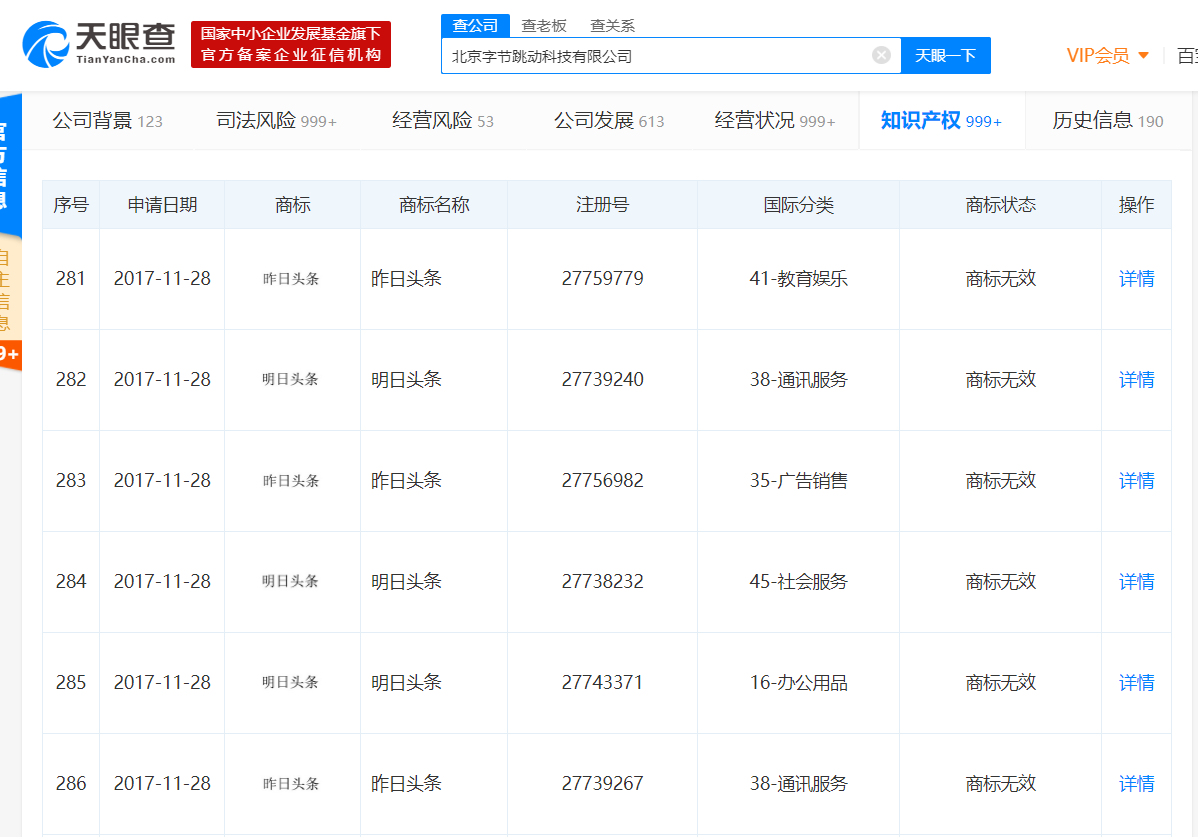Click 昨日头条 trademark thumbnail in row 286
The image size is (1198, 837).
[291, 784]
